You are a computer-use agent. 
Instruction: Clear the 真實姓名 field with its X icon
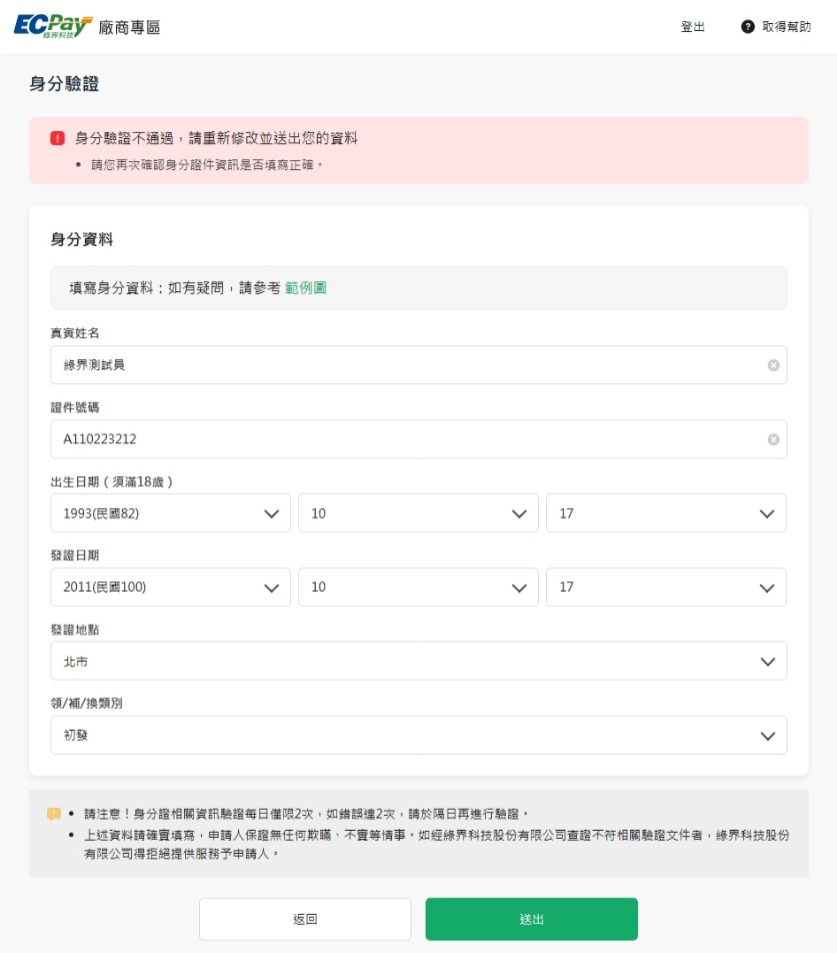tap(773, 365)
